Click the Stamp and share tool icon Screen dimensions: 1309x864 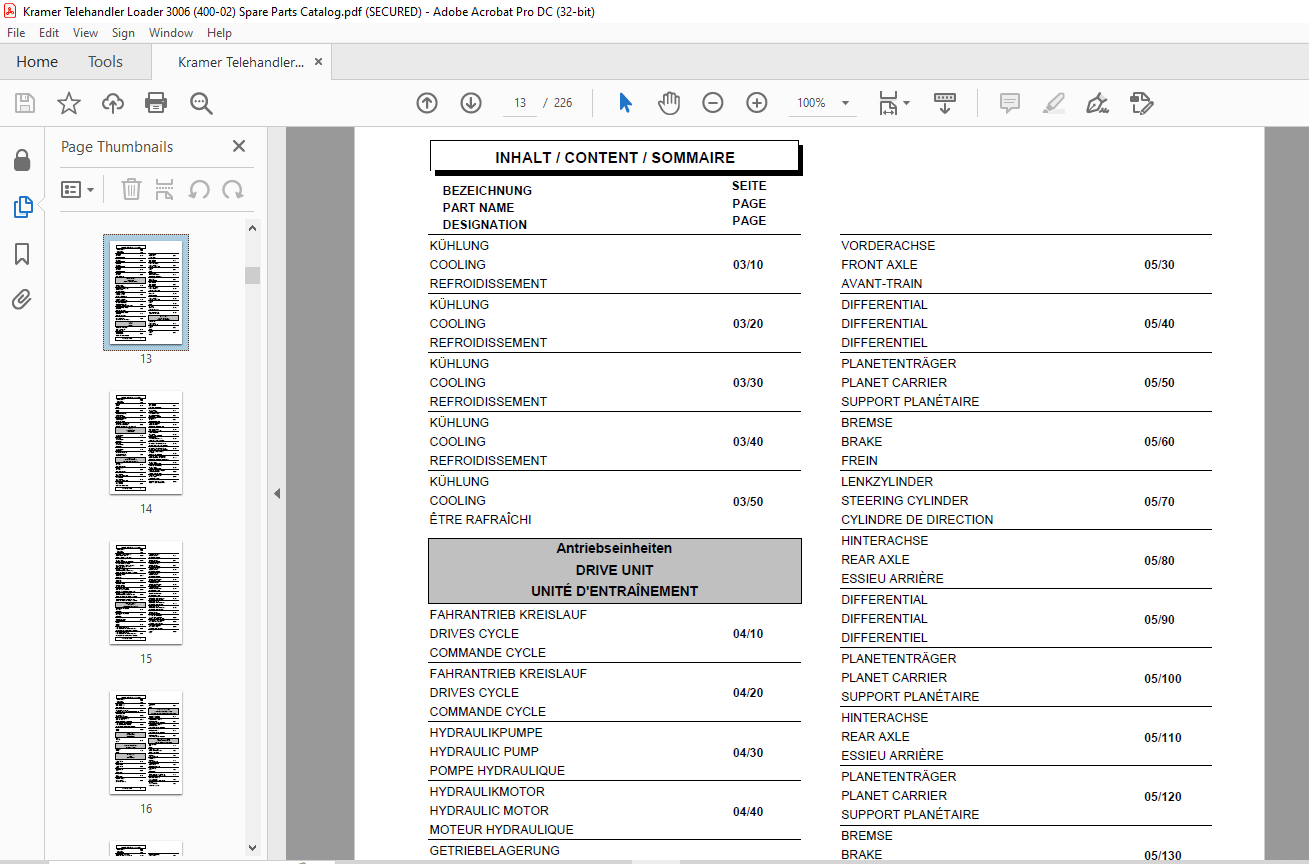click(x=1142, y=103)
